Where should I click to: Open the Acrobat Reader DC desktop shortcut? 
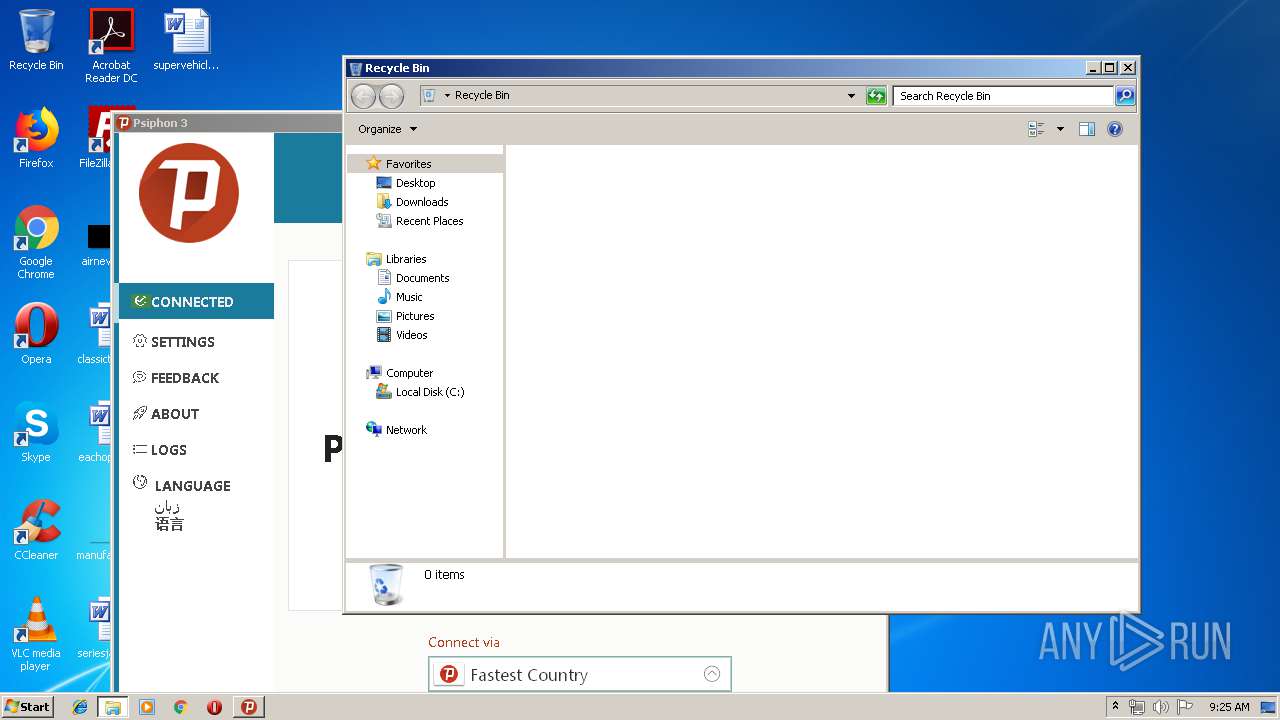tap(111, 46)
